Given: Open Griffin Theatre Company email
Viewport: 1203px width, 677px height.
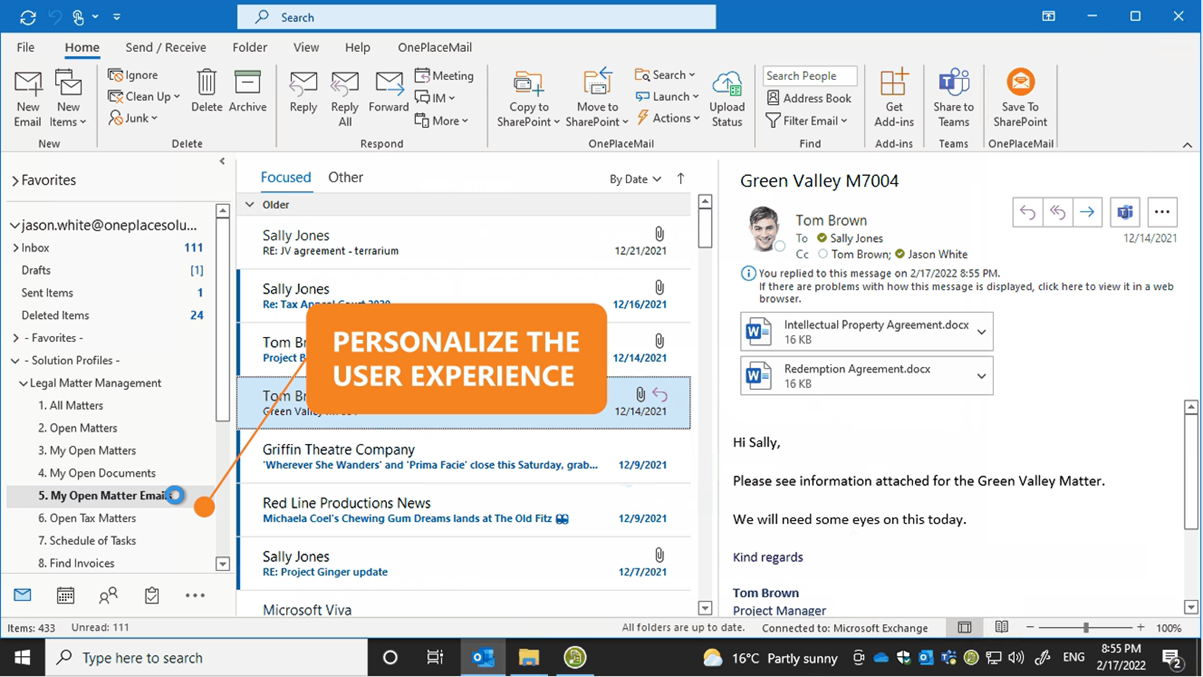Looking at the screenshot, I should 464,457.
